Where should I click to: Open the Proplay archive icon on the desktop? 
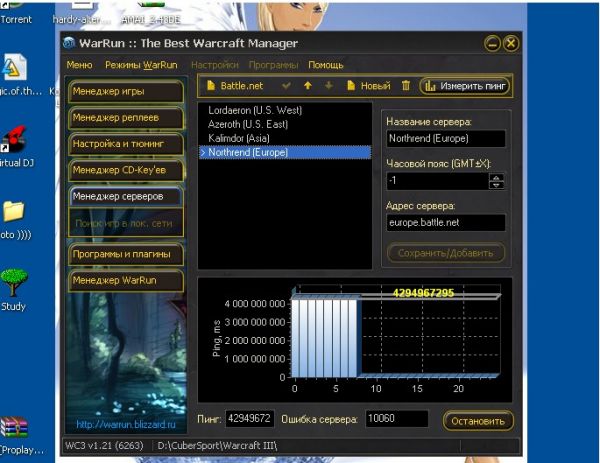tap(15, 428)
